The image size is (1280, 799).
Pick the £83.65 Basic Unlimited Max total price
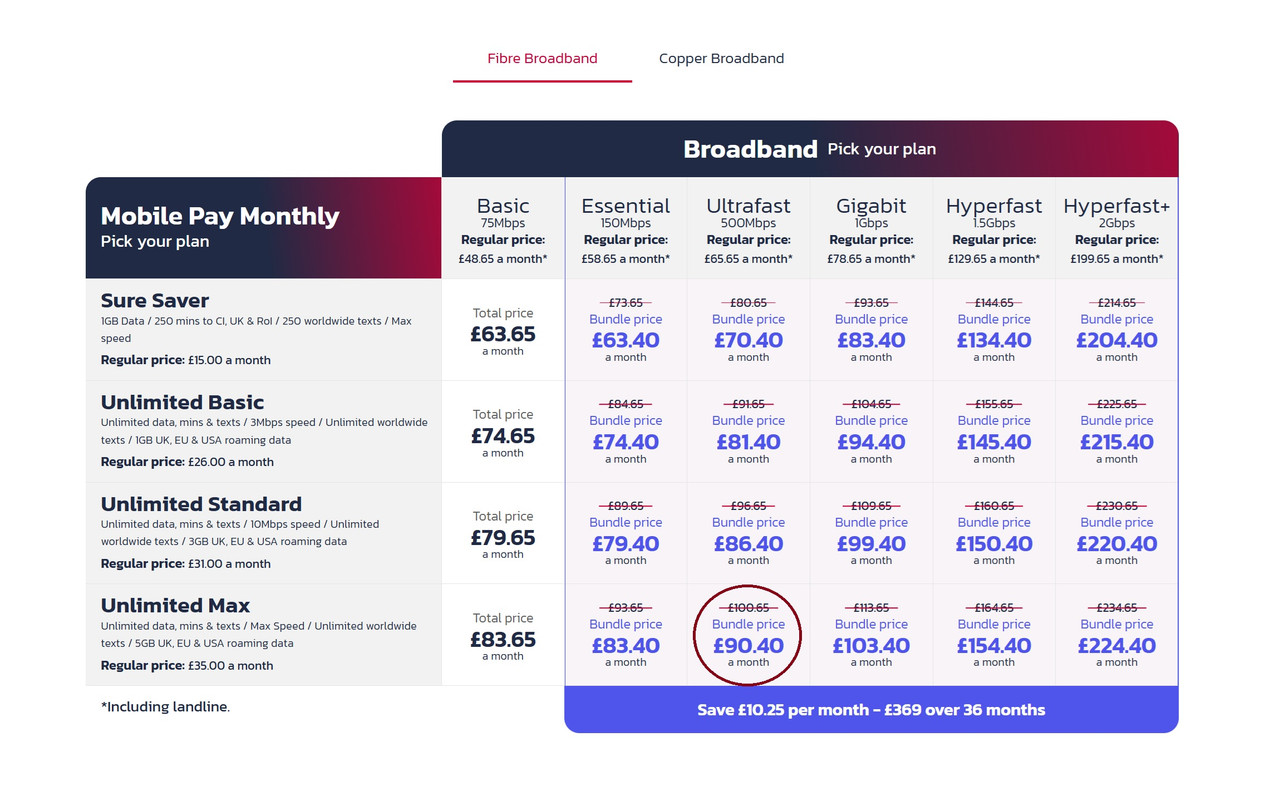coord(503,639)
